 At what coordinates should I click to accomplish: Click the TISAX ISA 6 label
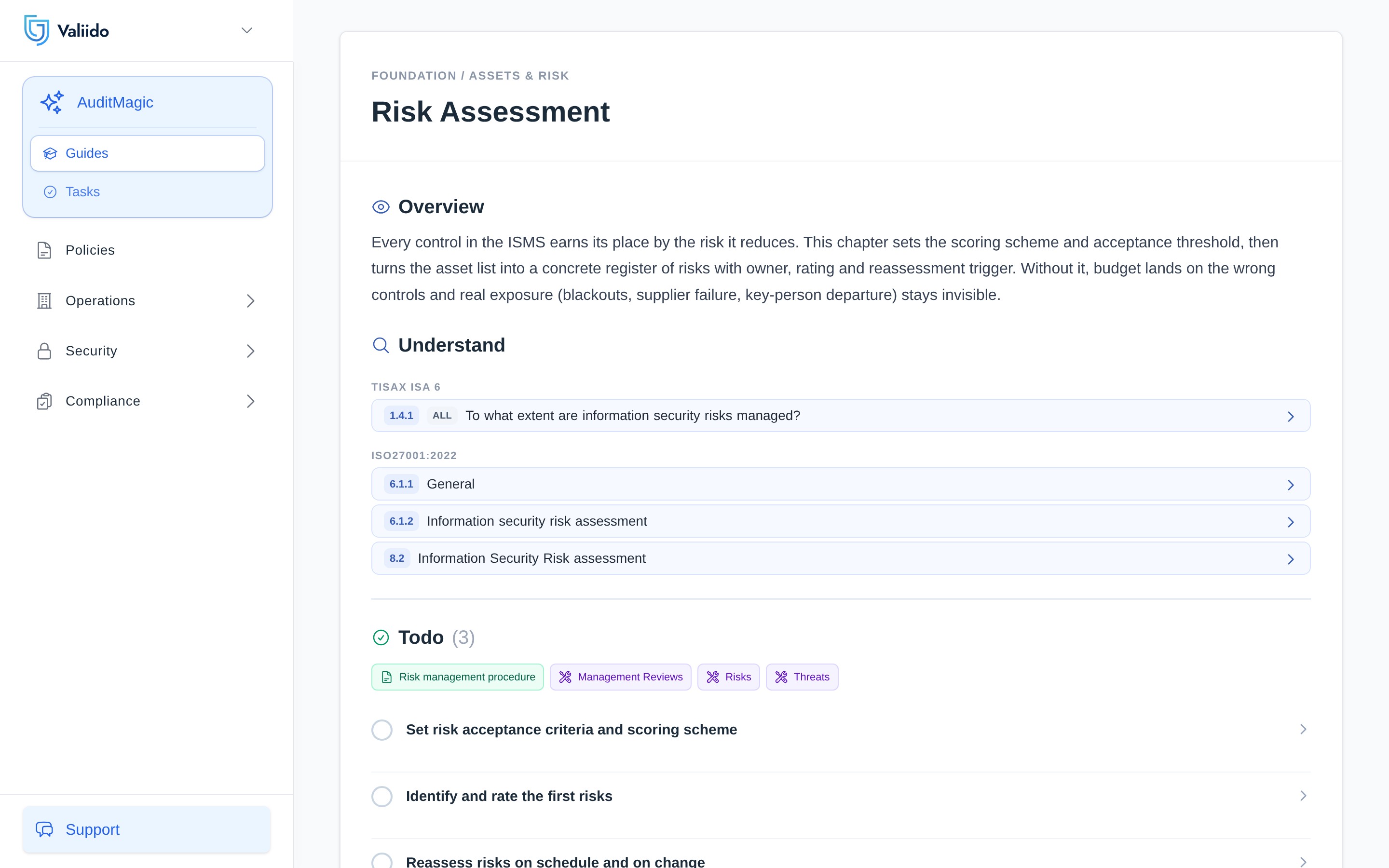[x=406, y=387]
